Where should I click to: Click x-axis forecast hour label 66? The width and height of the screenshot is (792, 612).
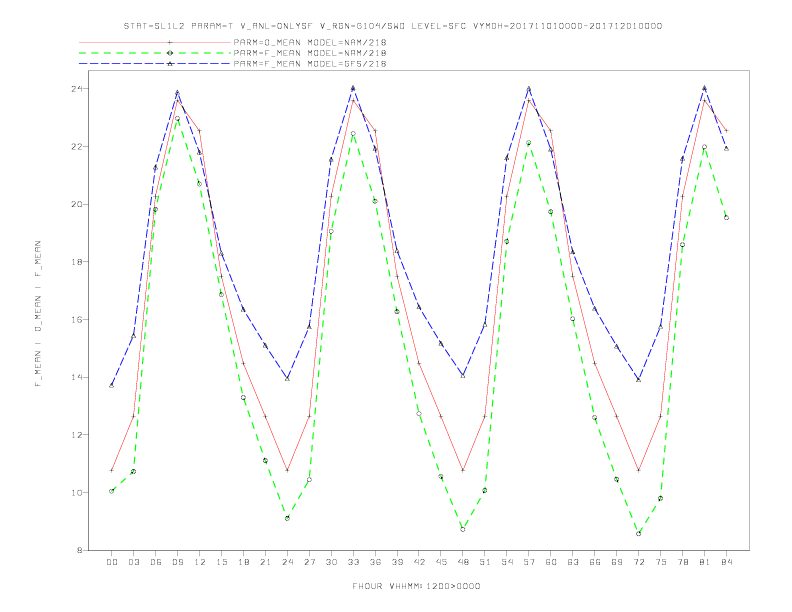pos(595,562)
